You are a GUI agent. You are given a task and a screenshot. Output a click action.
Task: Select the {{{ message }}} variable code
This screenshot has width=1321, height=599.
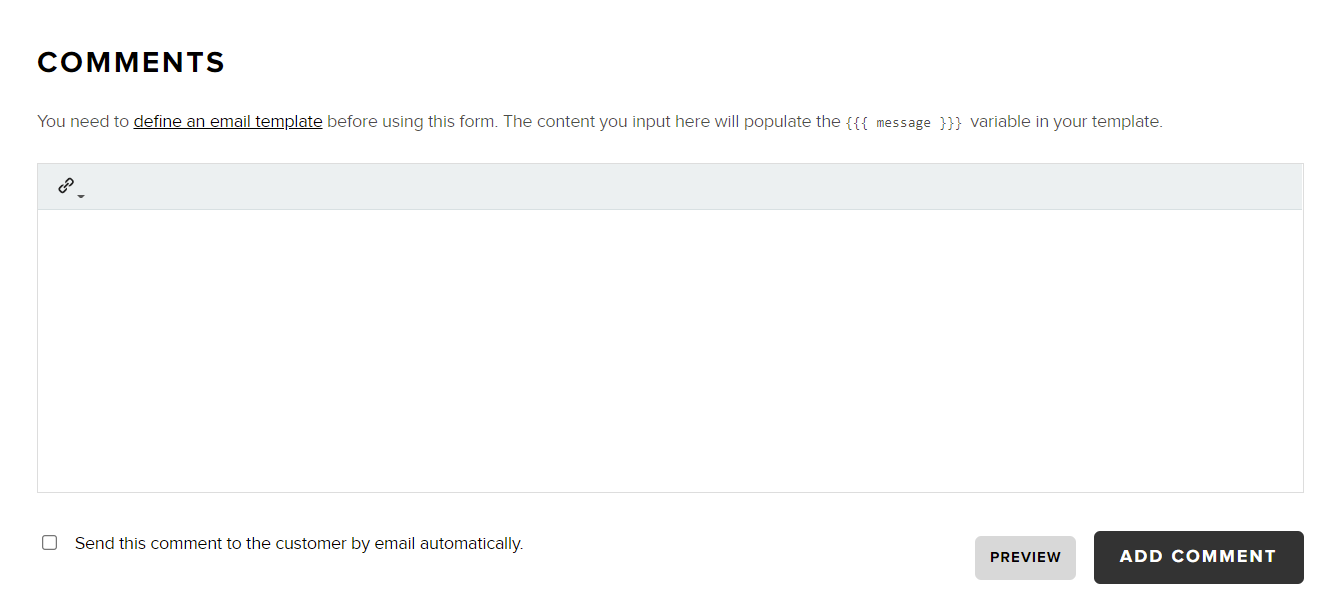[x=904, y=123]
